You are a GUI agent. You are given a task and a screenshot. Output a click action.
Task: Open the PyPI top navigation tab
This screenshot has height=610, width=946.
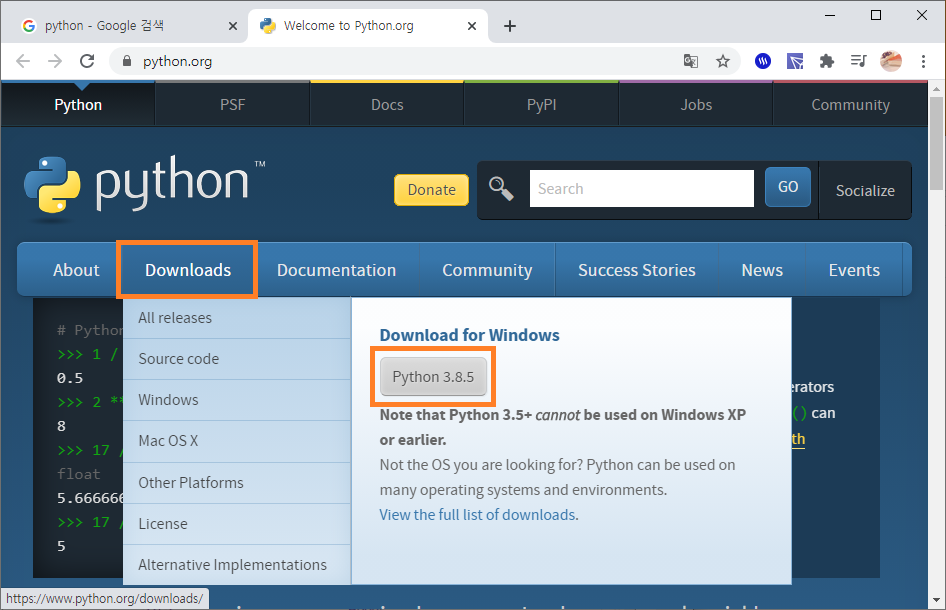click(542, 105)
